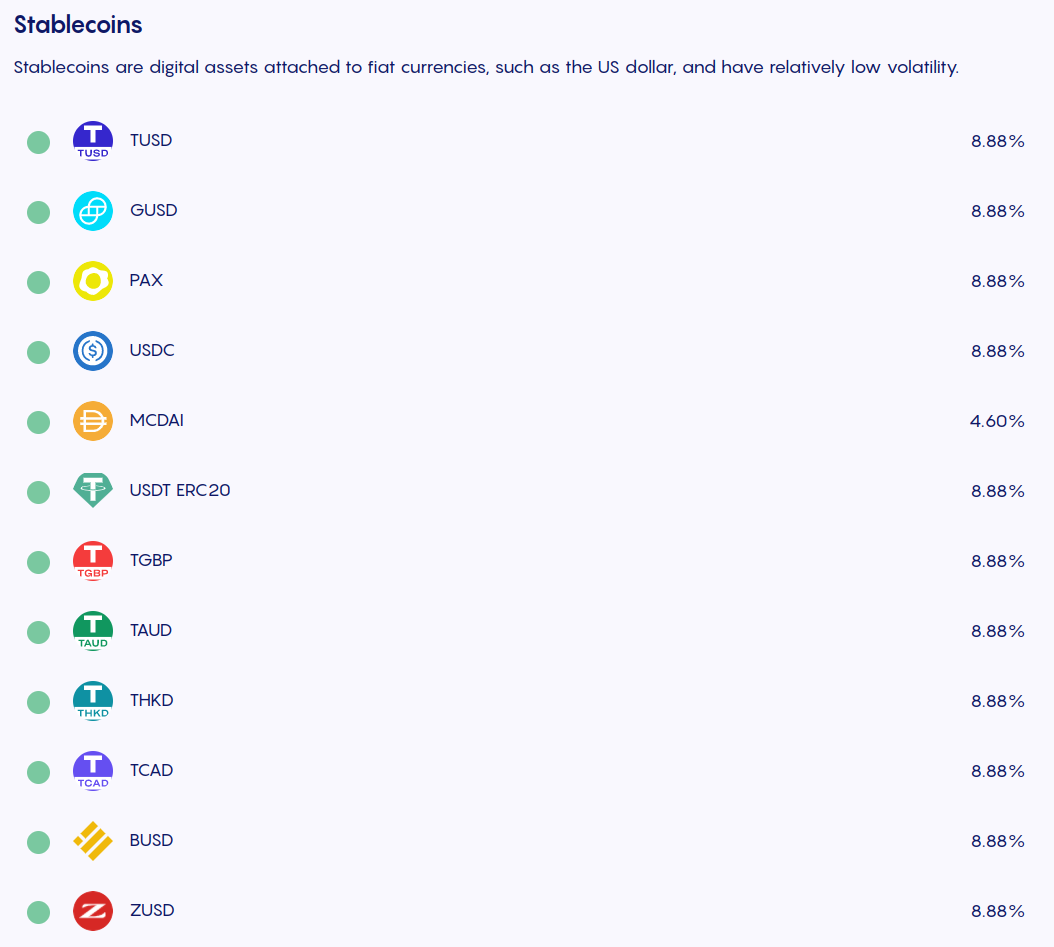Image resolution: width=1054 pixels, height=947 pixels.
Task: Click the 8.88% rate for USDC
Action: pyautogui.click(x=998, y=352)
